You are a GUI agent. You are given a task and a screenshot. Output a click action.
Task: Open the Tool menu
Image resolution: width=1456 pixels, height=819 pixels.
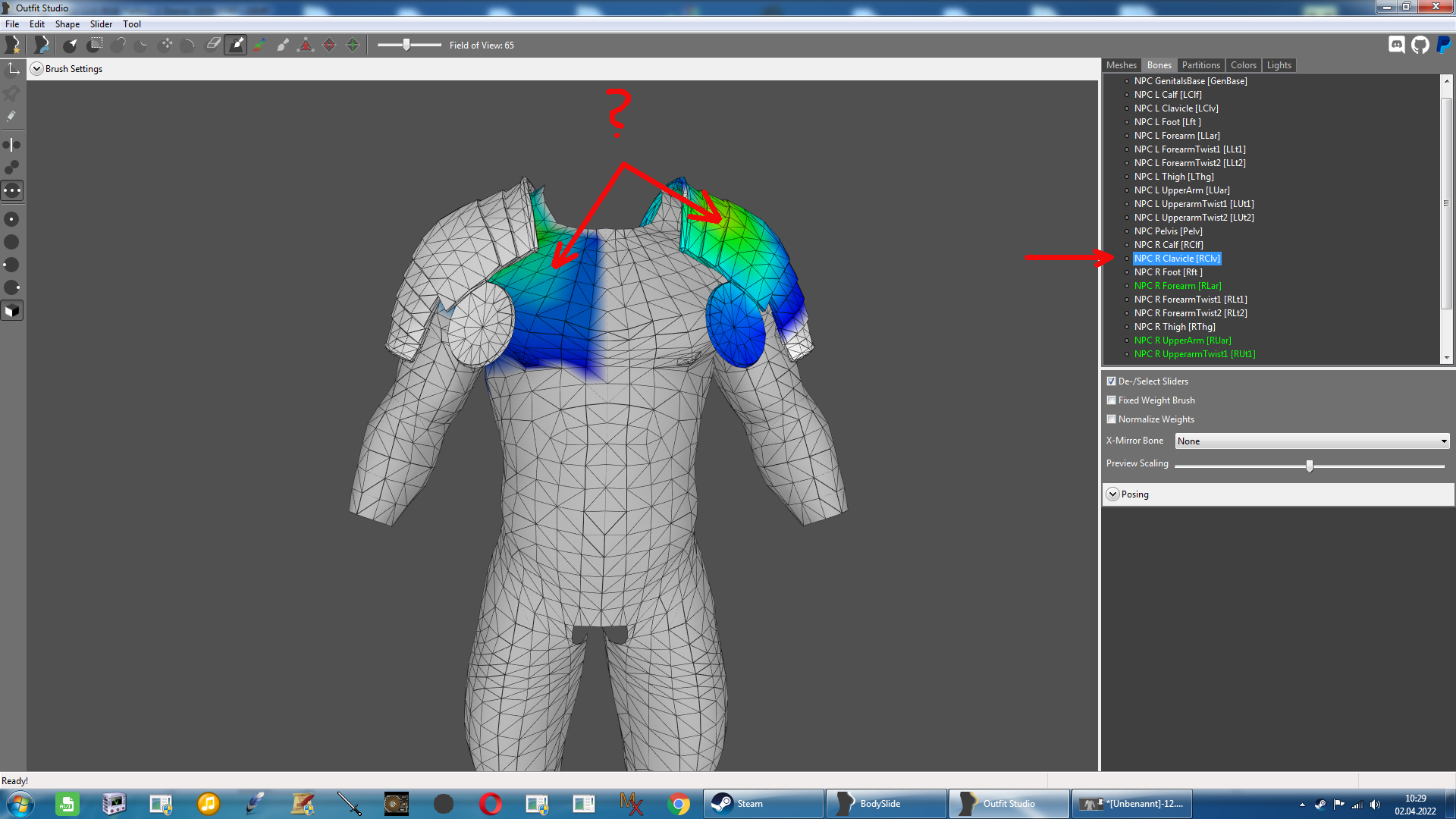click(x=132, y=24)
